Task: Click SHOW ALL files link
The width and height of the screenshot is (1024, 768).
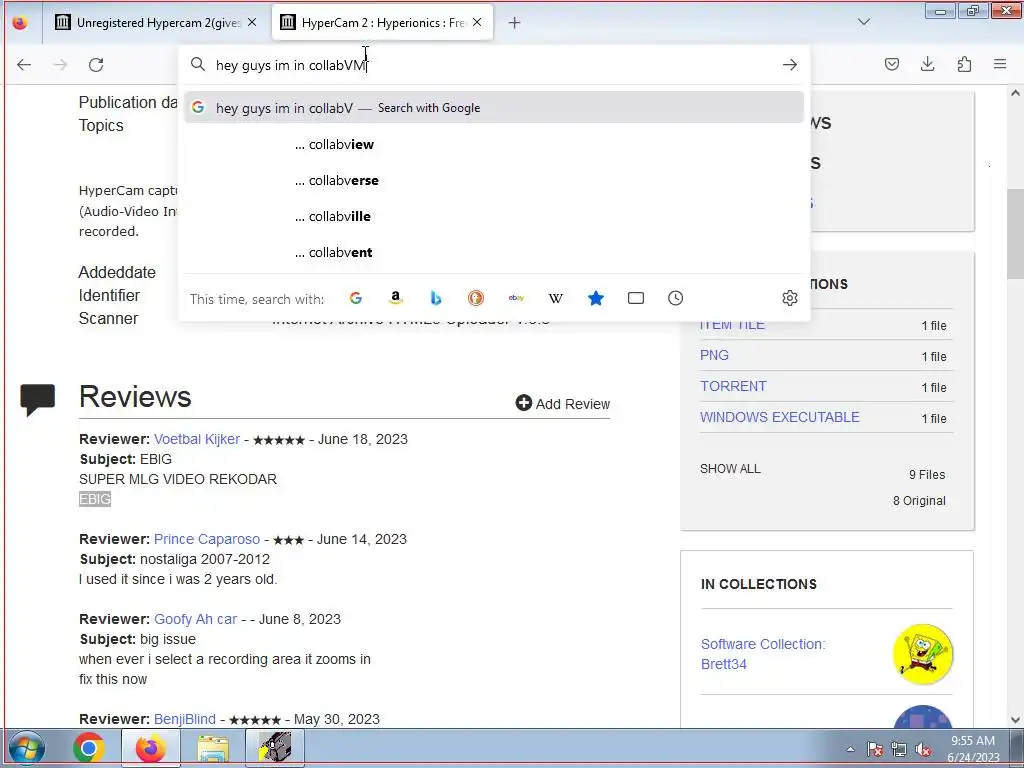Action: [730, 469]
